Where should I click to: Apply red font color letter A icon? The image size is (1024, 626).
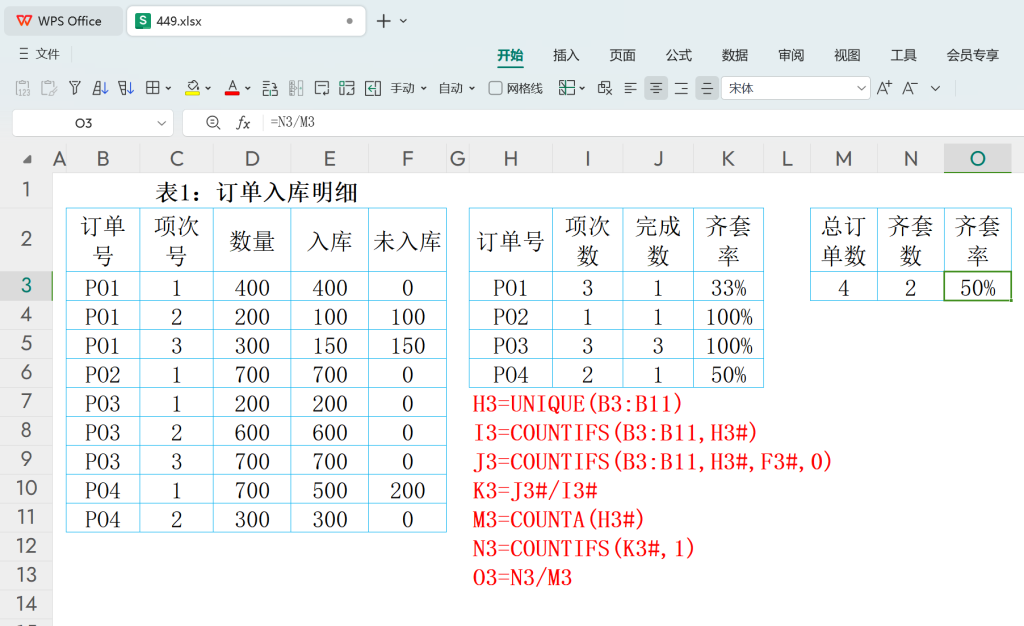tap(232, 88)
